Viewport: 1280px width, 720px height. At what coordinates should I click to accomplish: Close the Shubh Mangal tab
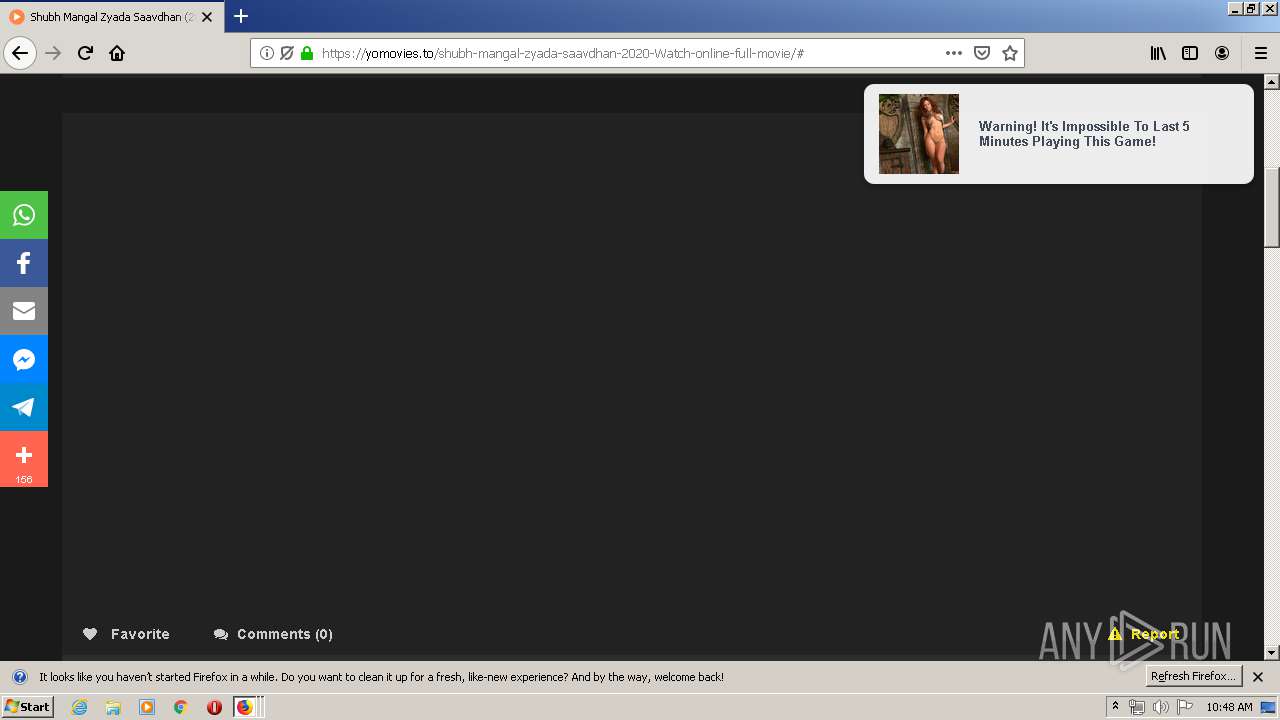207,17
